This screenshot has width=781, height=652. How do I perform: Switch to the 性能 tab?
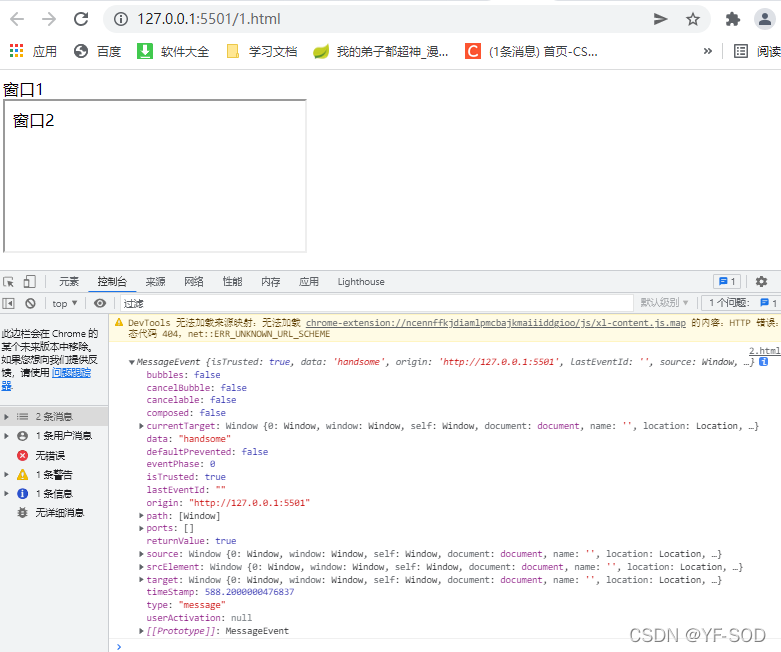232,282
